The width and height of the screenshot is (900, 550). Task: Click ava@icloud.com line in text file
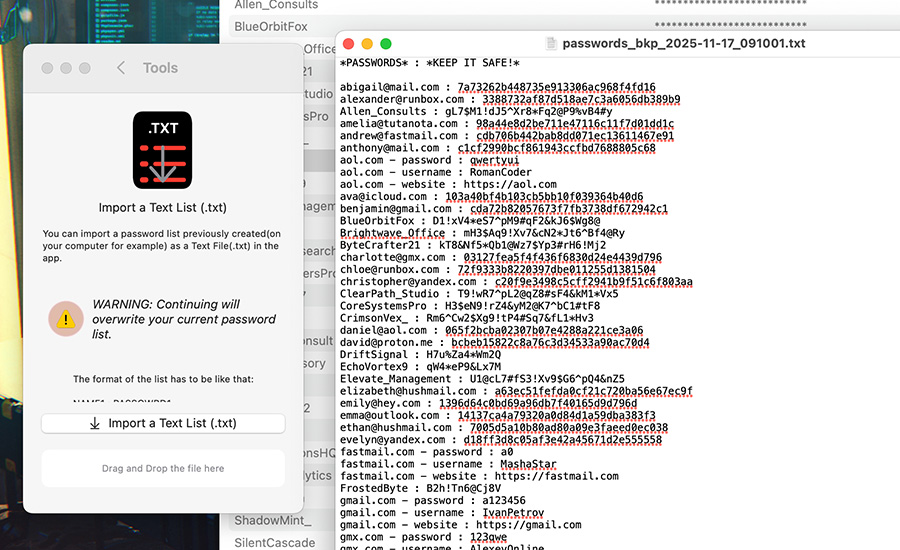tap(491, 196)
